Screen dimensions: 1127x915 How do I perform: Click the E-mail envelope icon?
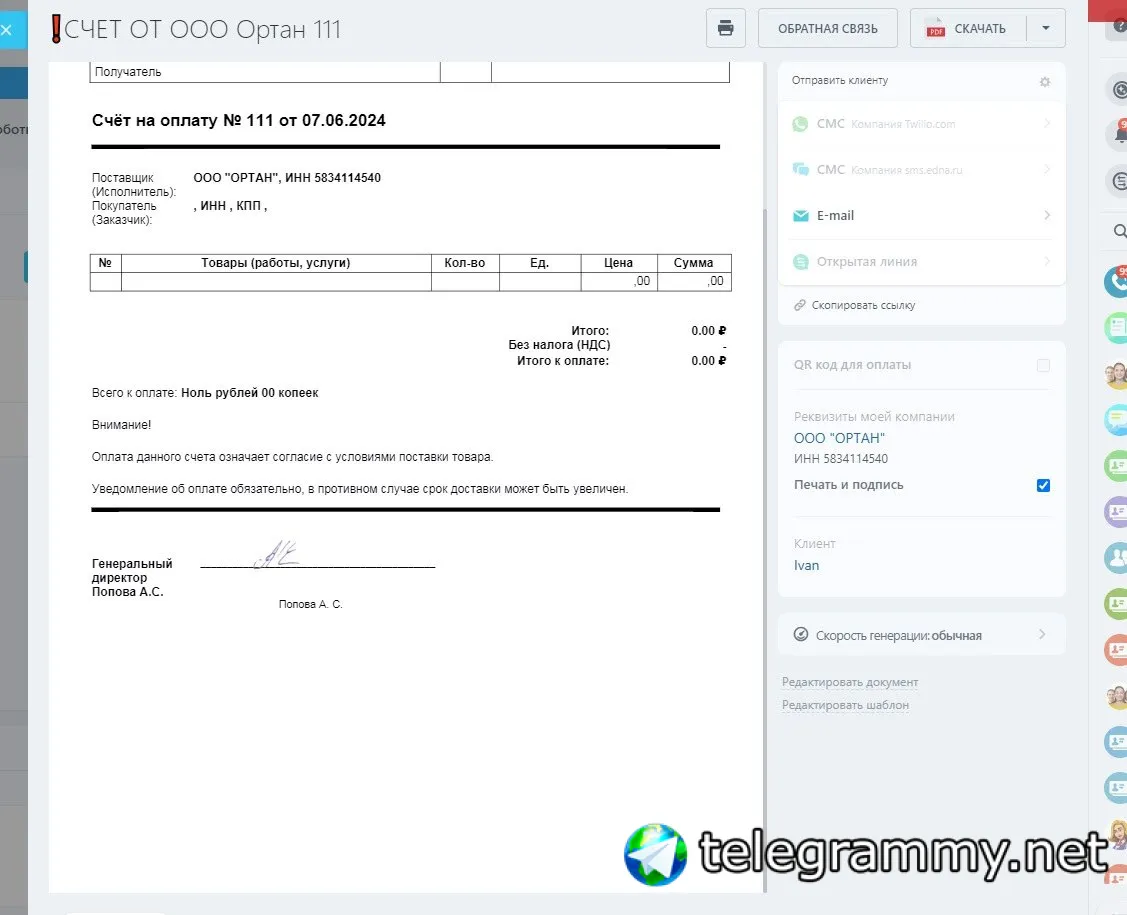800,216
